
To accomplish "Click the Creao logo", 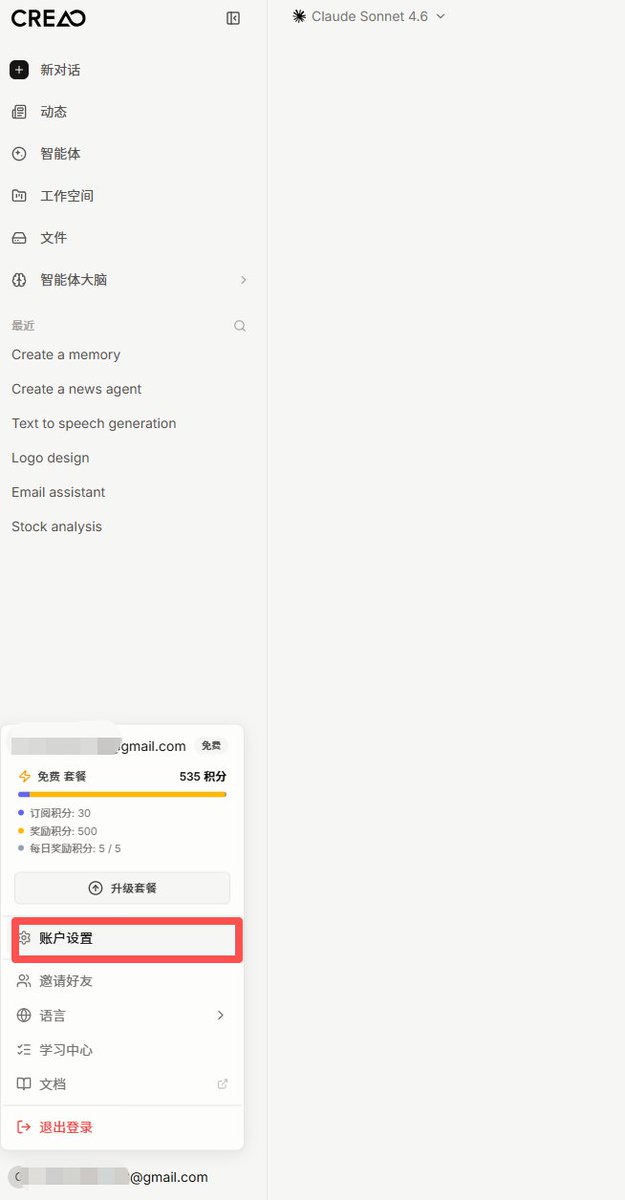I will (x=48, y=18).
